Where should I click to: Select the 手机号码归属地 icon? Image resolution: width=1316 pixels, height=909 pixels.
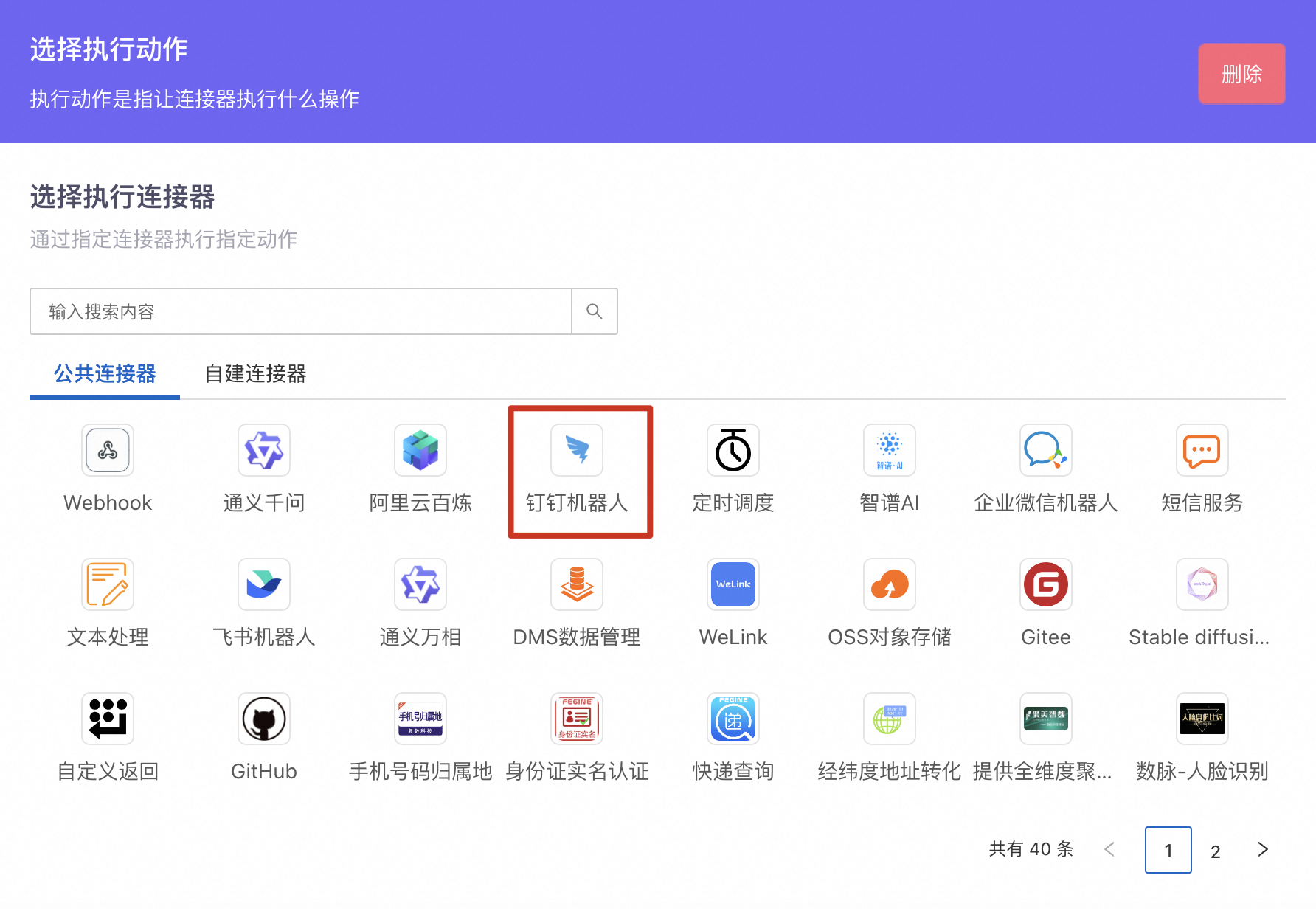pyautogui.click(x=420, y=719)
